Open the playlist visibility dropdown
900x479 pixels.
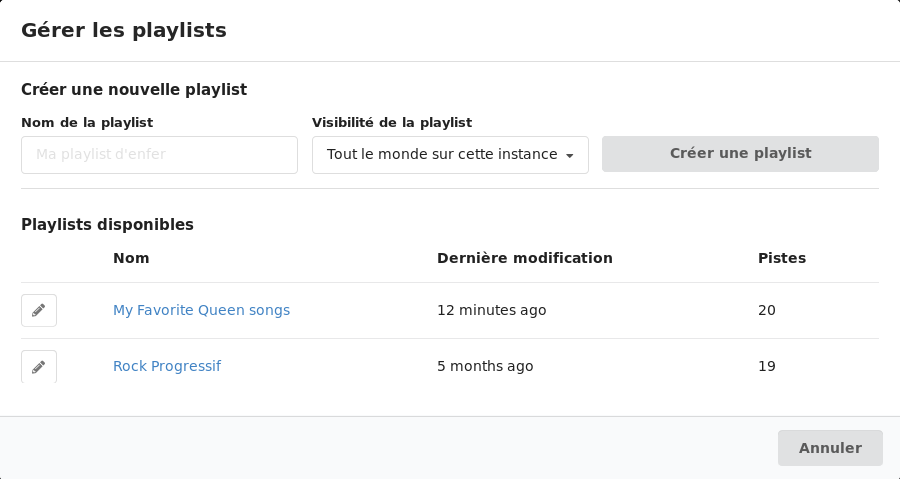(450, 155)
